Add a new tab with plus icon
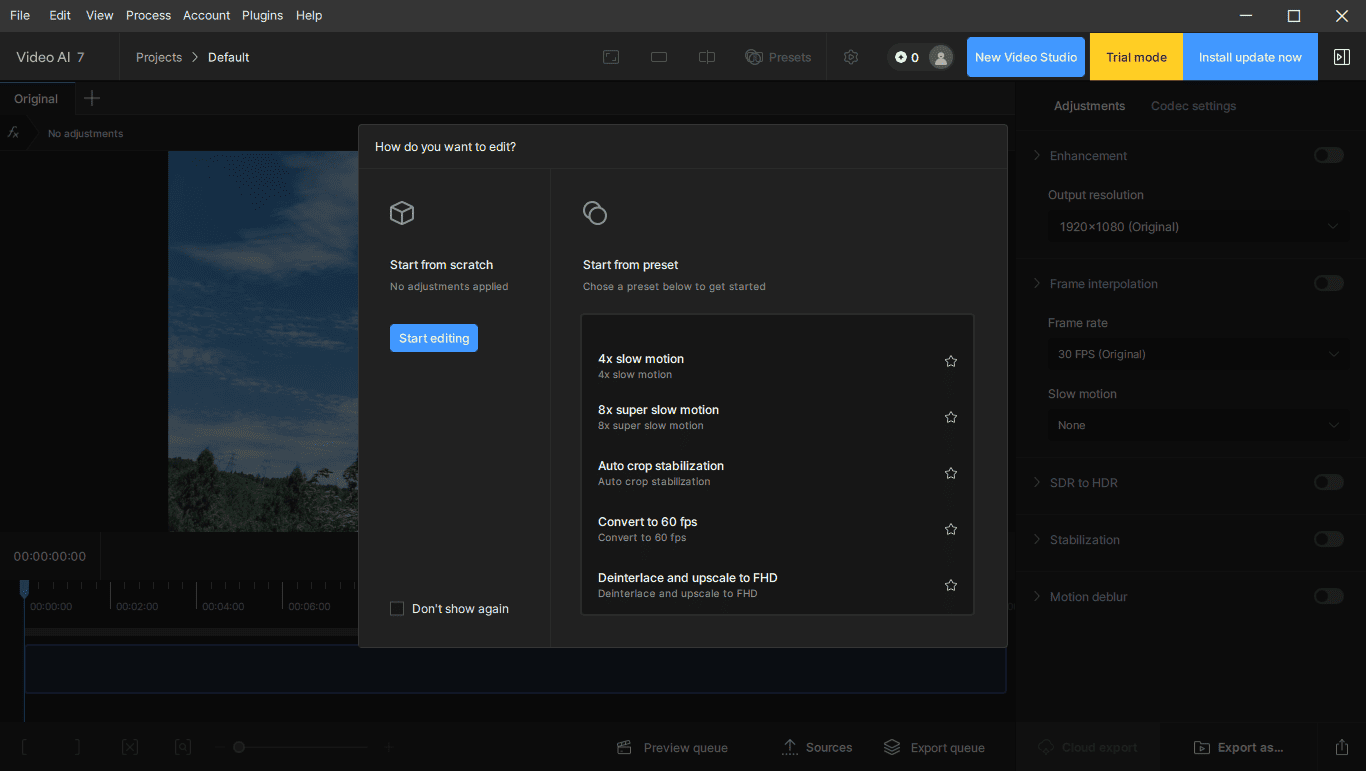The width and height of the screenshot is (1366, 771). [92, 98]
